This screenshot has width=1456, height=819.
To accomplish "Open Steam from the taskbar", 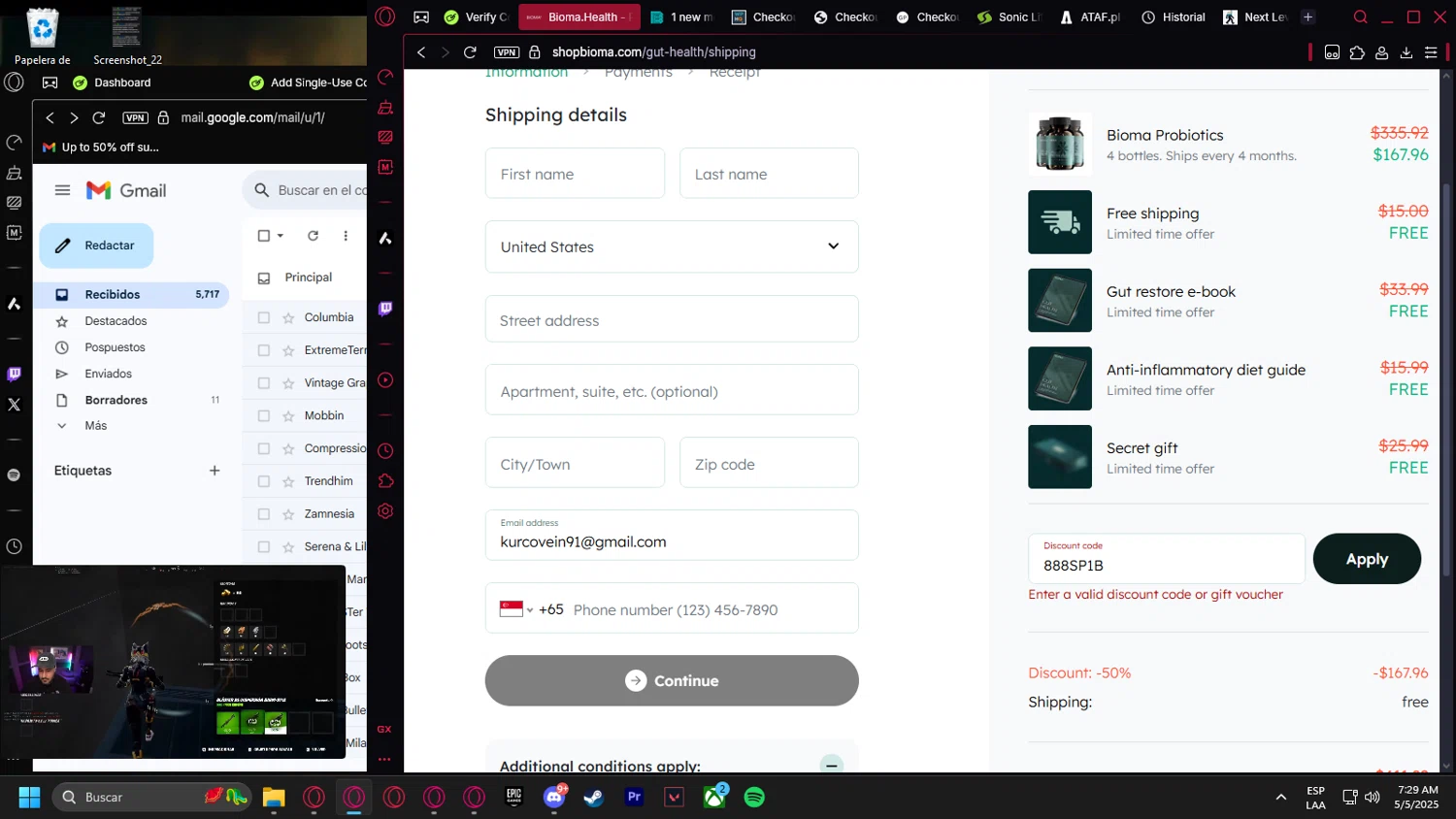I will (x=593, y=797).
